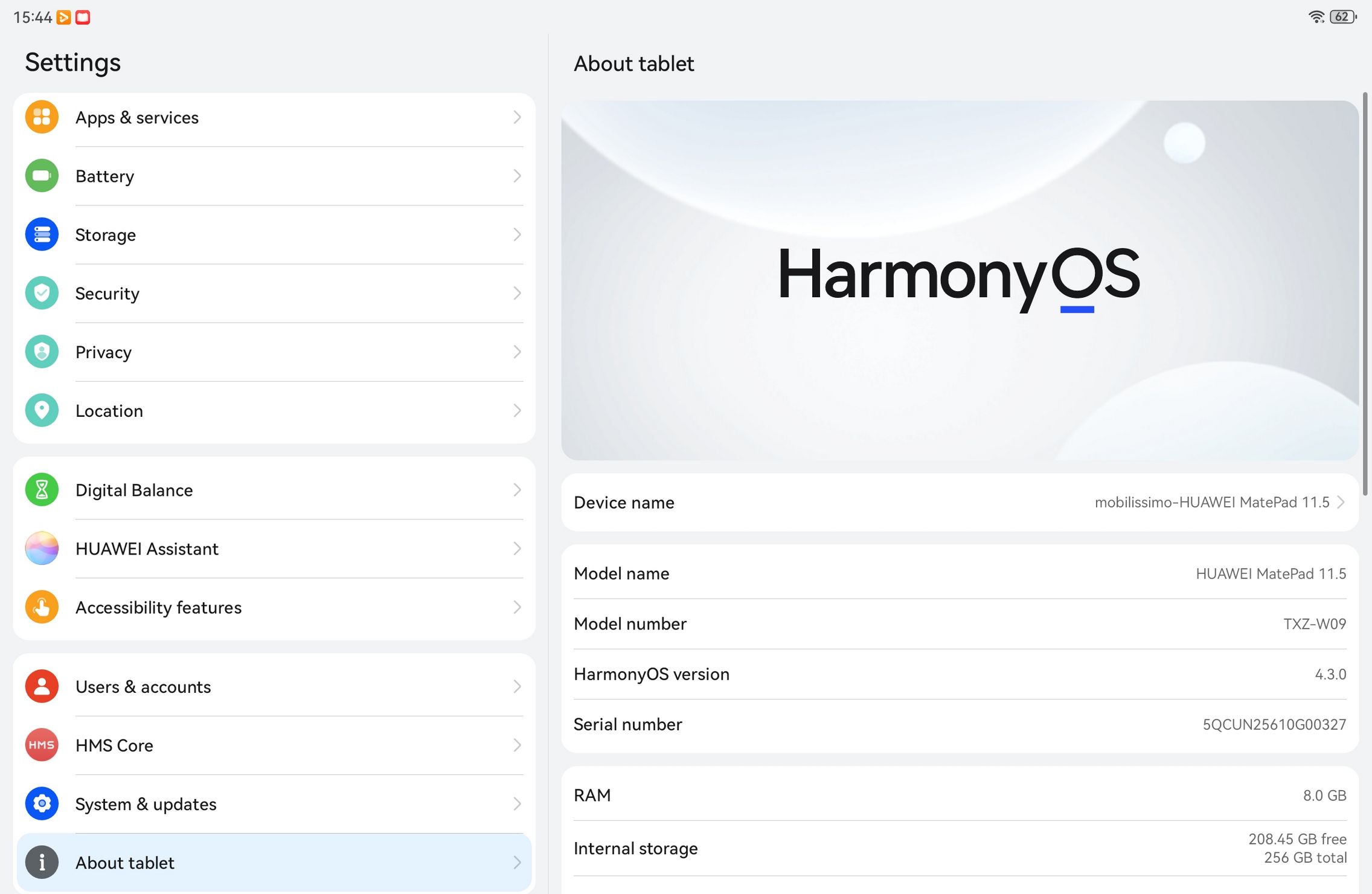The image size is (1372, 894).
Task: Open Apps & services chevron arrow
Action: pyautogui.click(x=517, y=117)
